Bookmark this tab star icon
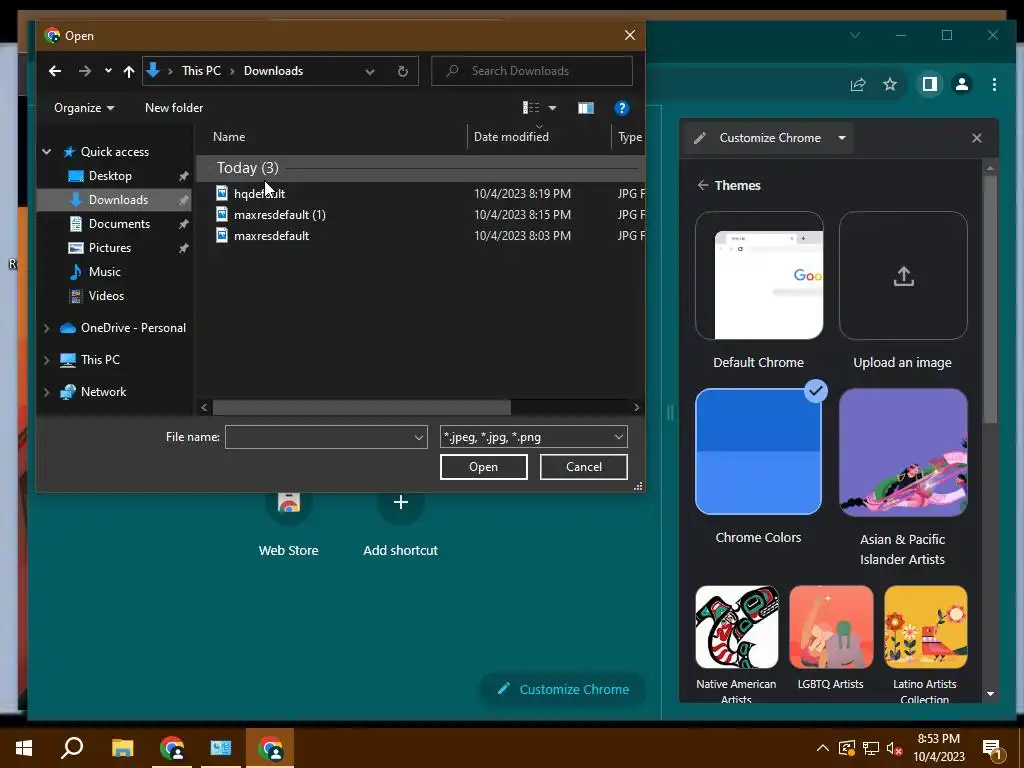 pyautogui.click(x=889, y=84)
